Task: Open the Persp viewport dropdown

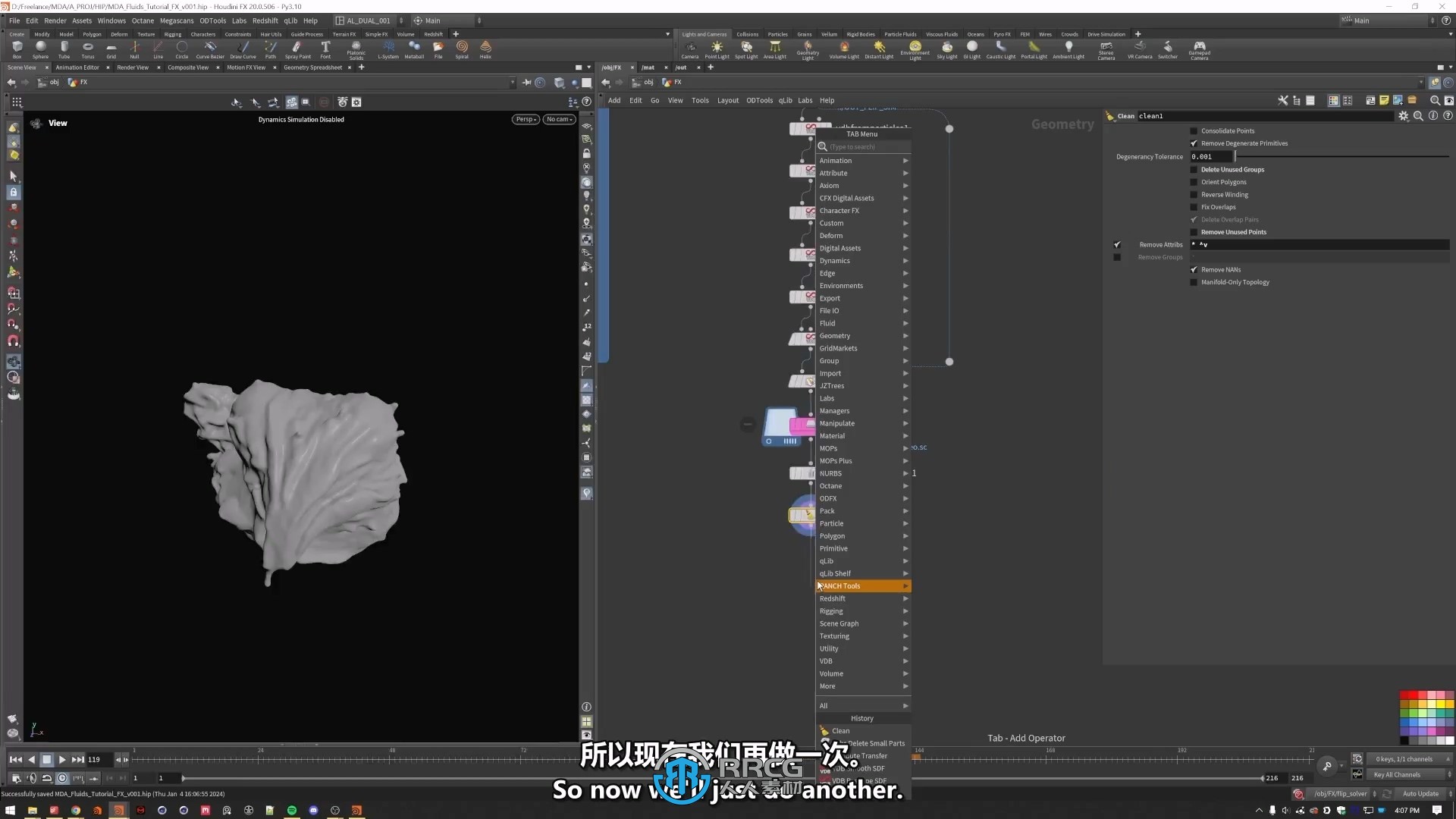Action: (x=526, y=119)
